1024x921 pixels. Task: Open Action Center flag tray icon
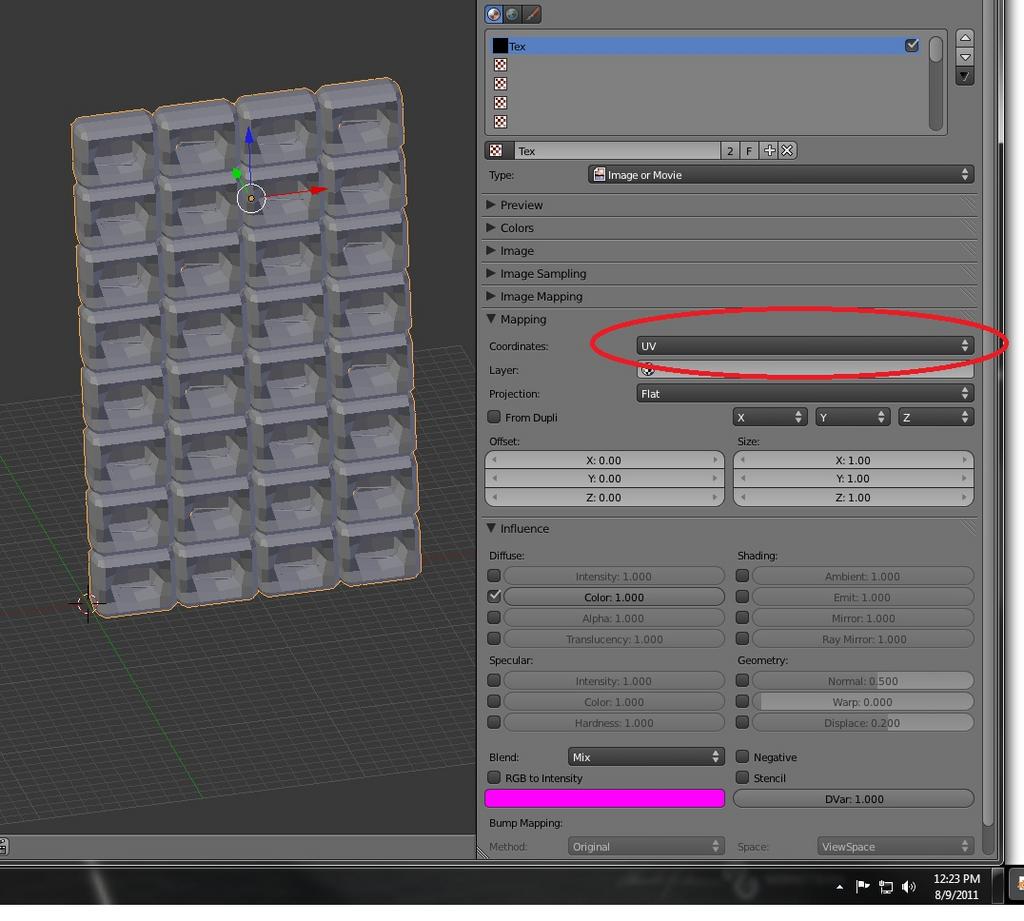pyautogui.click(x=863, y=886)
